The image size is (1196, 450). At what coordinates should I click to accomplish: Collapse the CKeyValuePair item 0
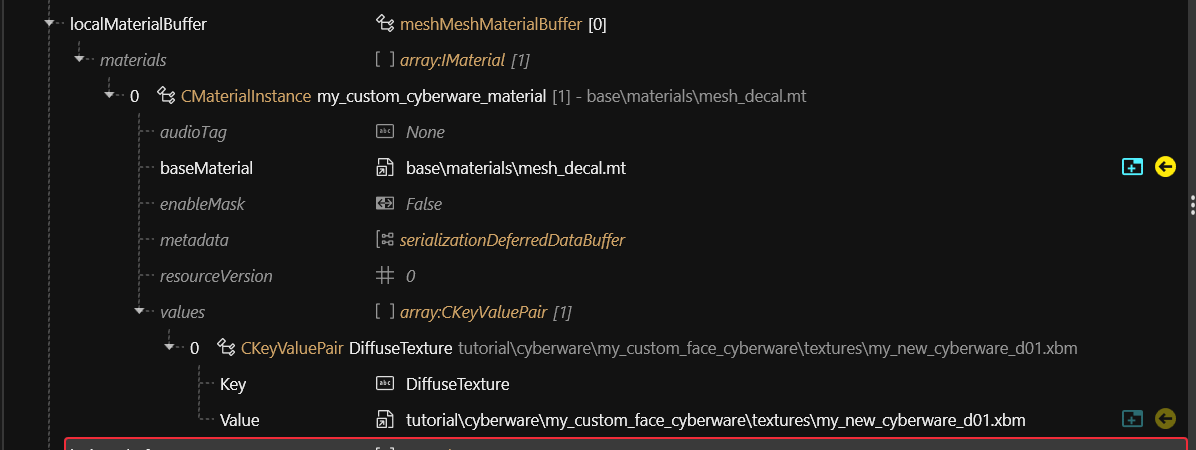170,348
